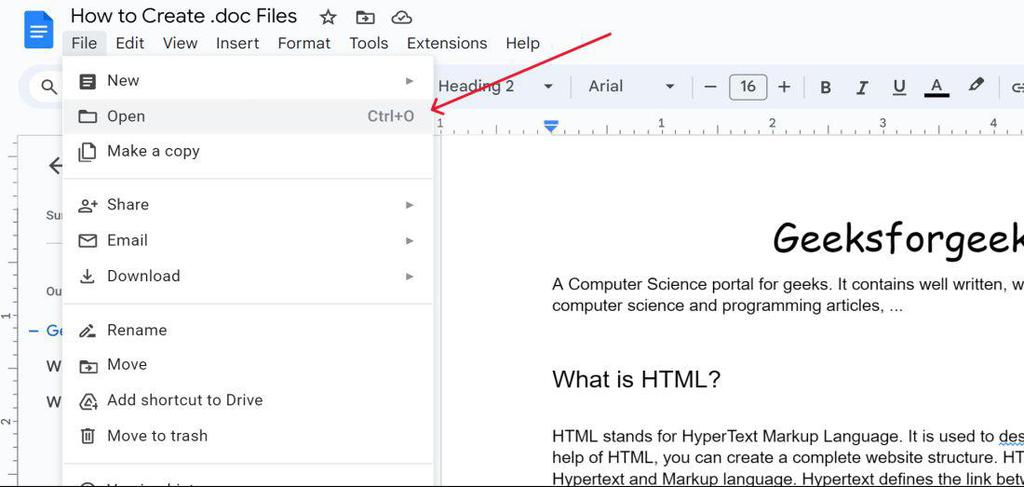
Task: Choose Download in the File menu
Action: tap(248, 276)
